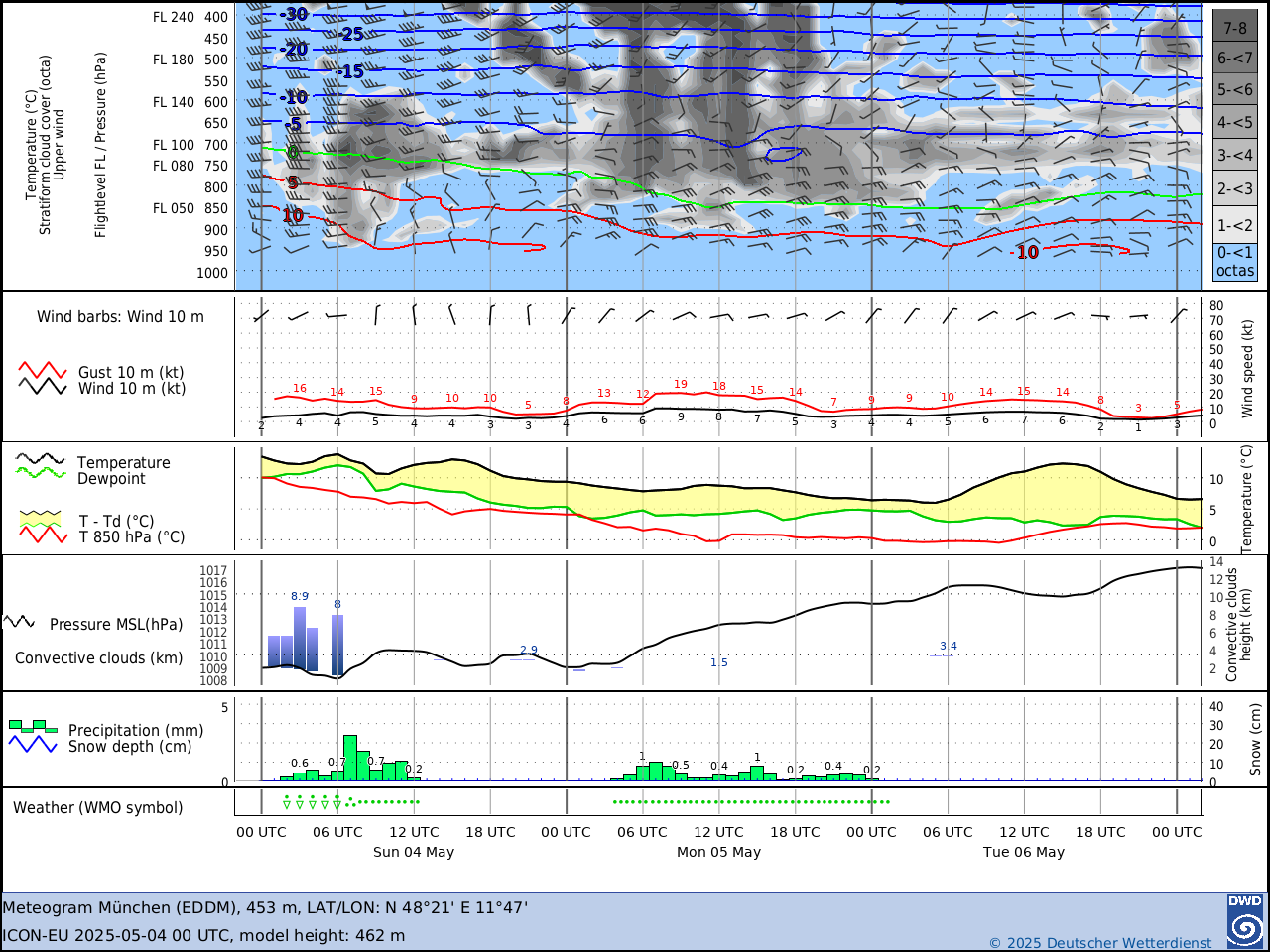1270x952 pixels.
Task: Click the 5-<6 cloud cover swatch
Action: pos(1235,89)
